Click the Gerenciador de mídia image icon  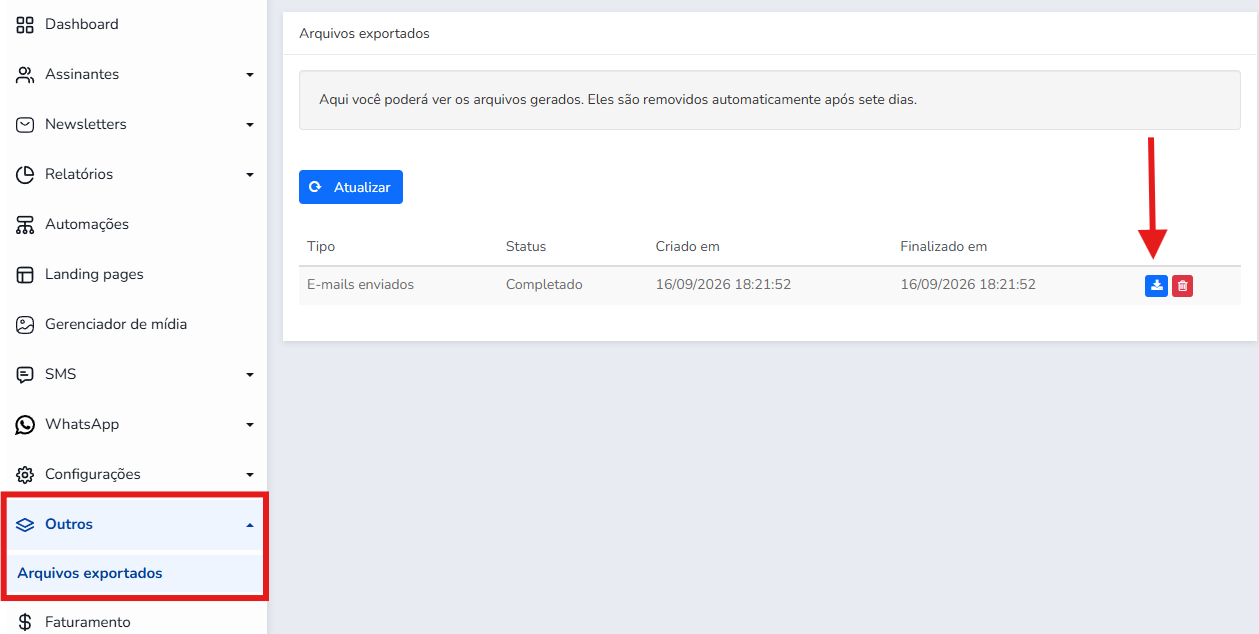pyautogui.click(x=25, y=324)
